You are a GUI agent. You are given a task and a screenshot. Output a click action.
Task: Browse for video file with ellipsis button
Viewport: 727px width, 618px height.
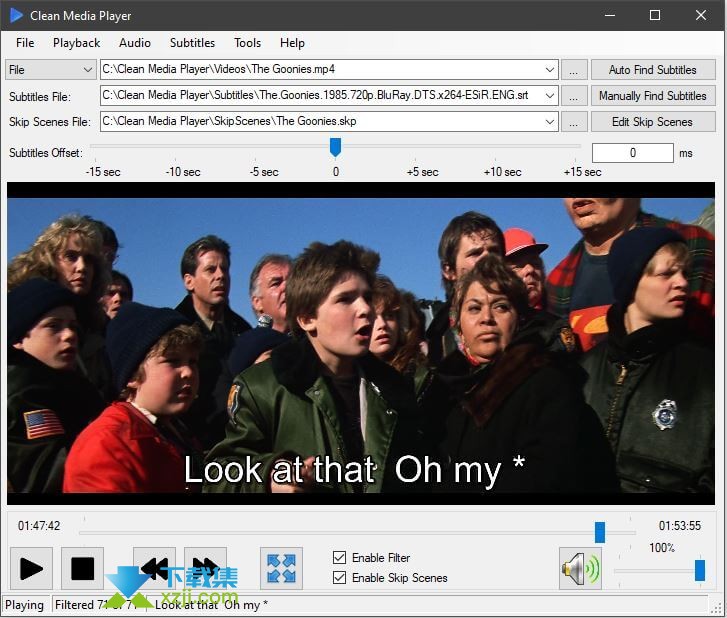click(574, 70)
